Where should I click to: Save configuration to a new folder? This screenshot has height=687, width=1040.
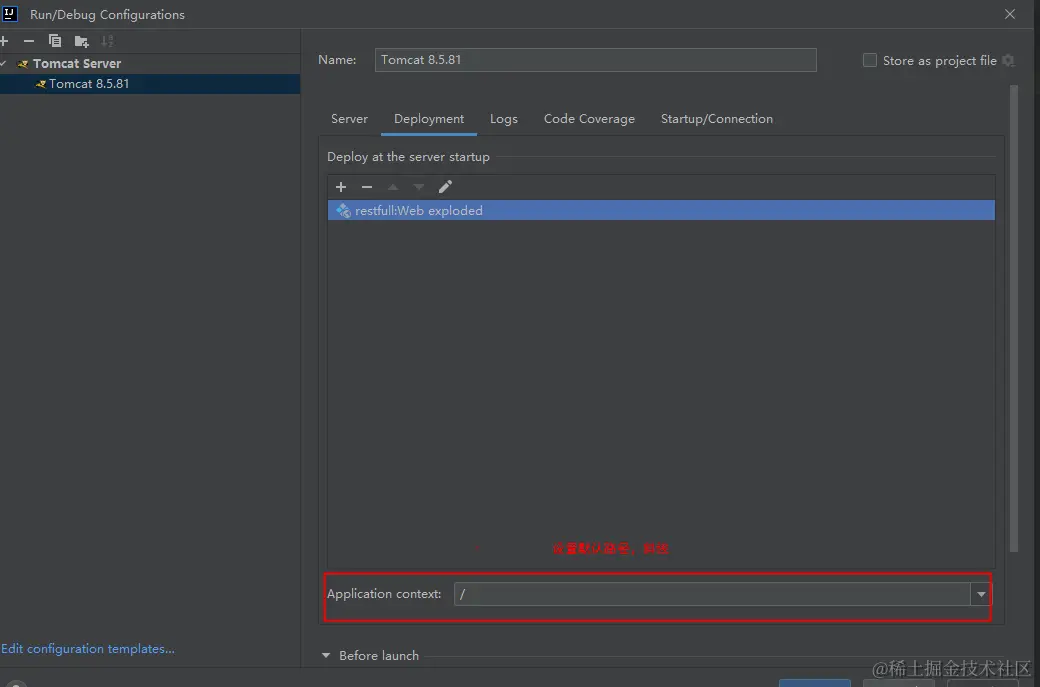(82, 41)
